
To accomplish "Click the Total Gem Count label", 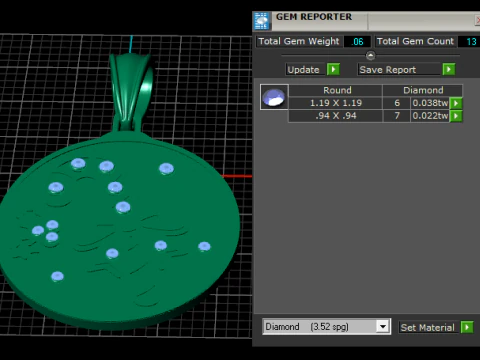I will point(415,41).
